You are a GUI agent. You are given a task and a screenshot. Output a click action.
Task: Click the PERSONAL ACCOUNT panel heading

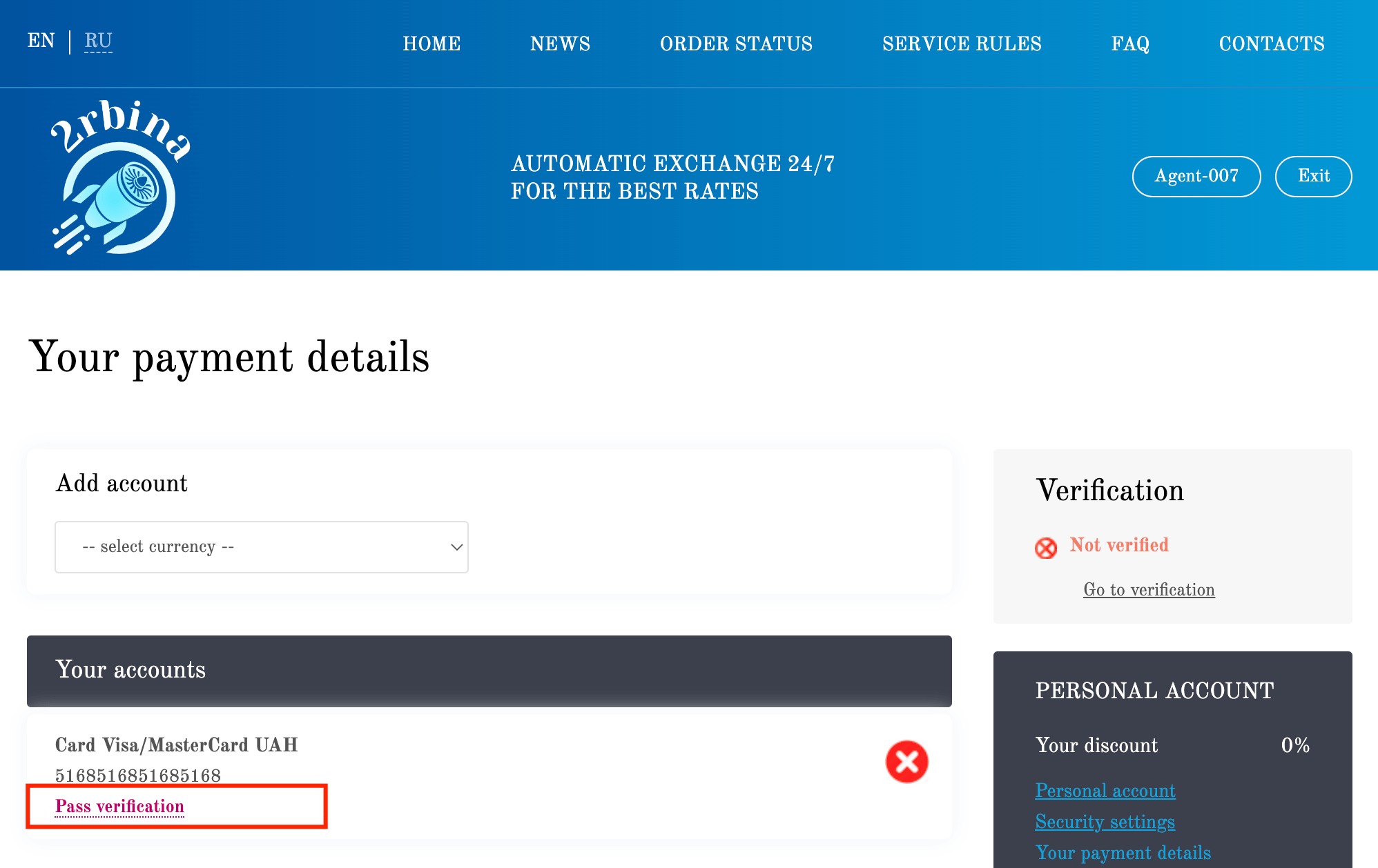pos(1155,691)
